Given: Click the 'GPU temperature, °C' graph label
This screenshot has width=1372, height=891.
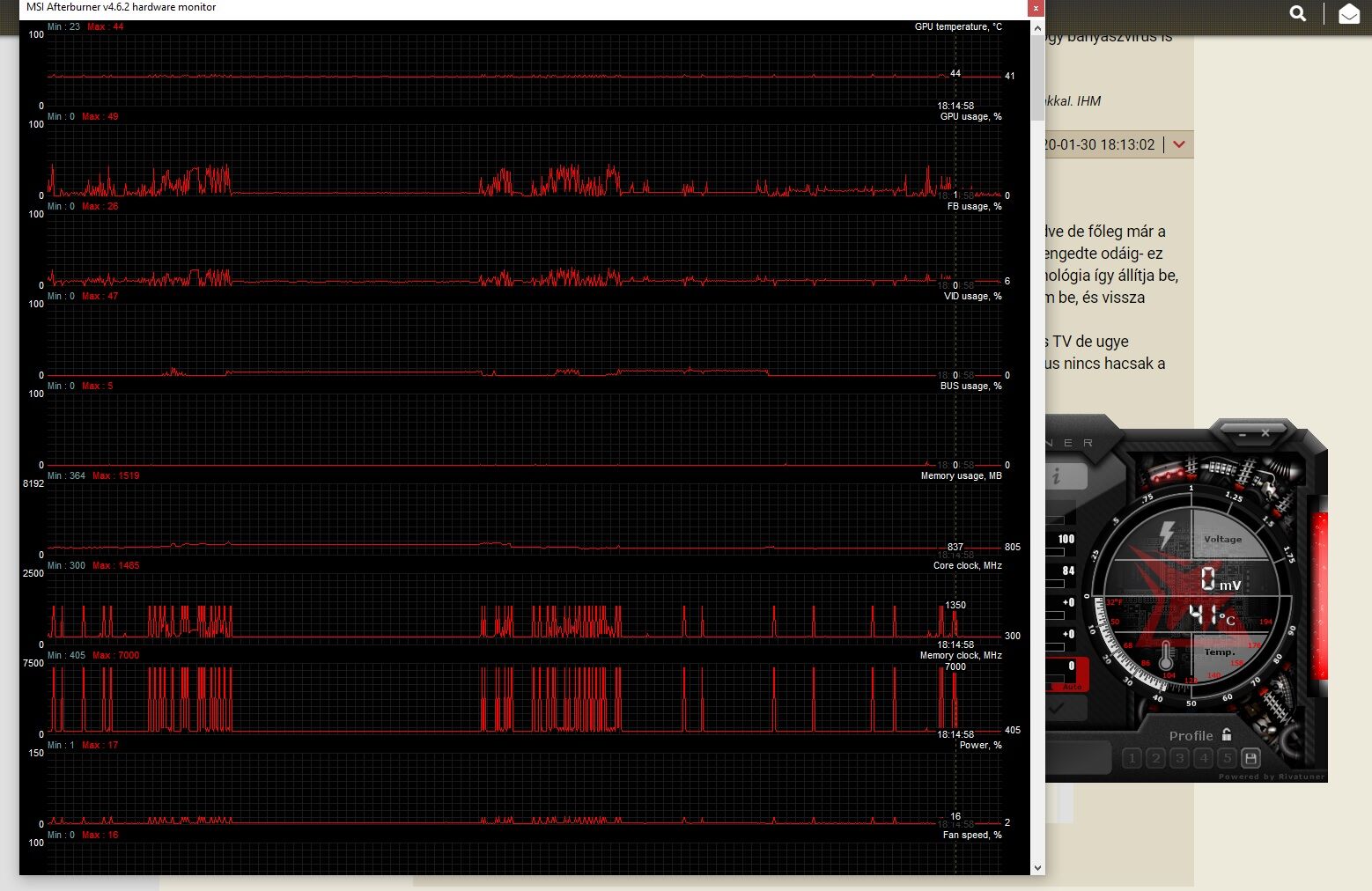Looking at the screenshot, I should [x=958, y=26].
